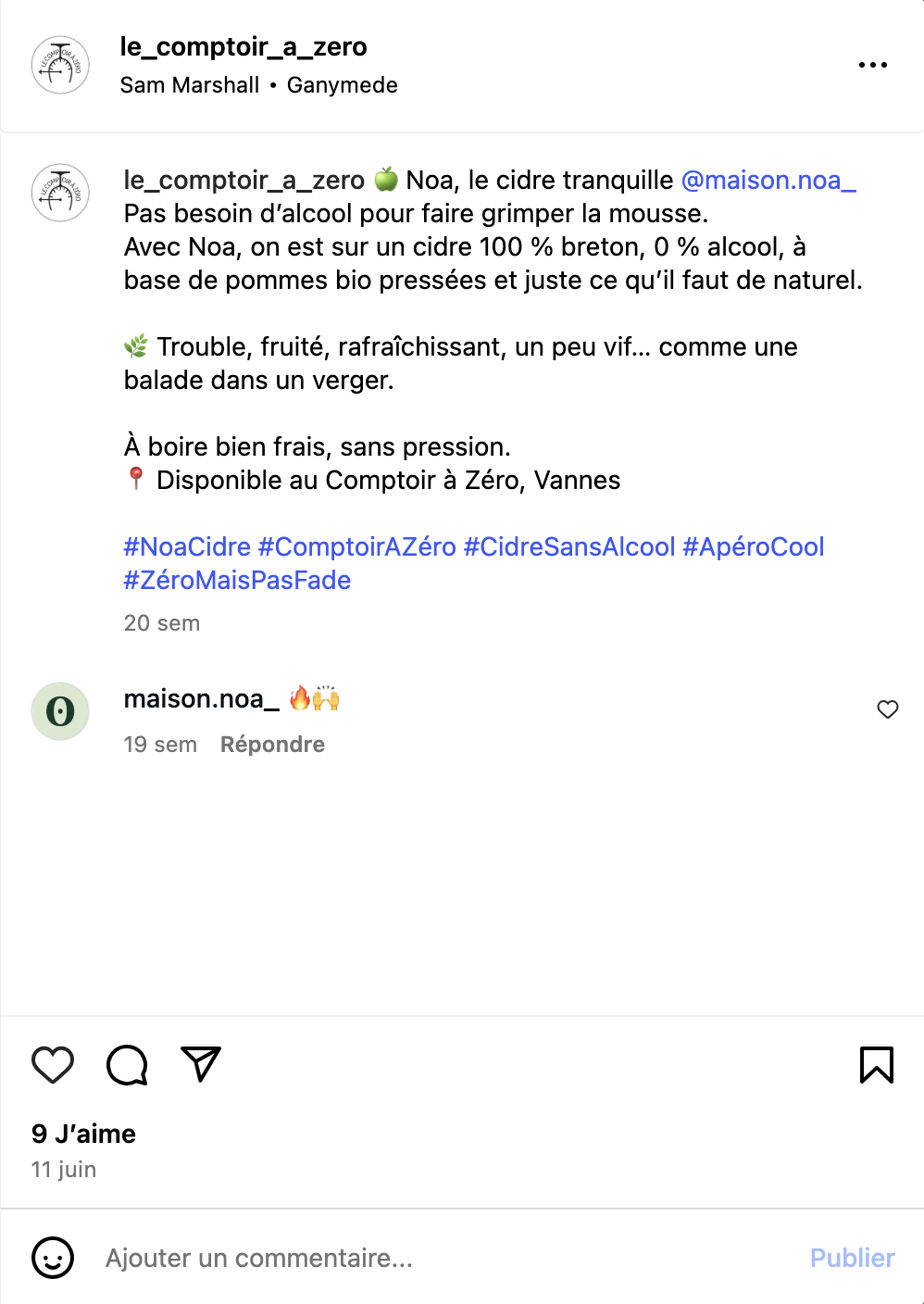This screenshot has height=1304, width=924.
Task: Open the #CidreSansAlcool hashtag
Action: 569,546
